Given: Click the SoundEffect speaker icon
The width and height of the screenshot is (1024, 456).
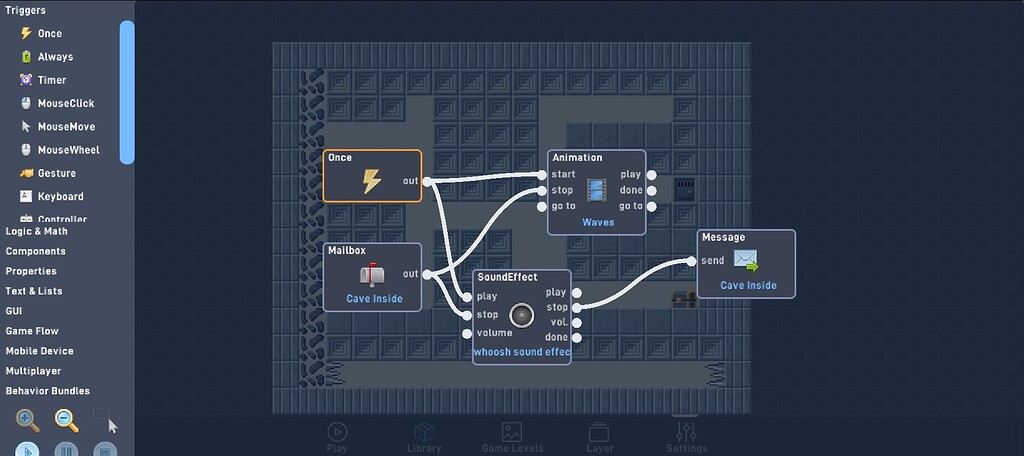Looking at the screenshot, I should [x=521, y=315].
